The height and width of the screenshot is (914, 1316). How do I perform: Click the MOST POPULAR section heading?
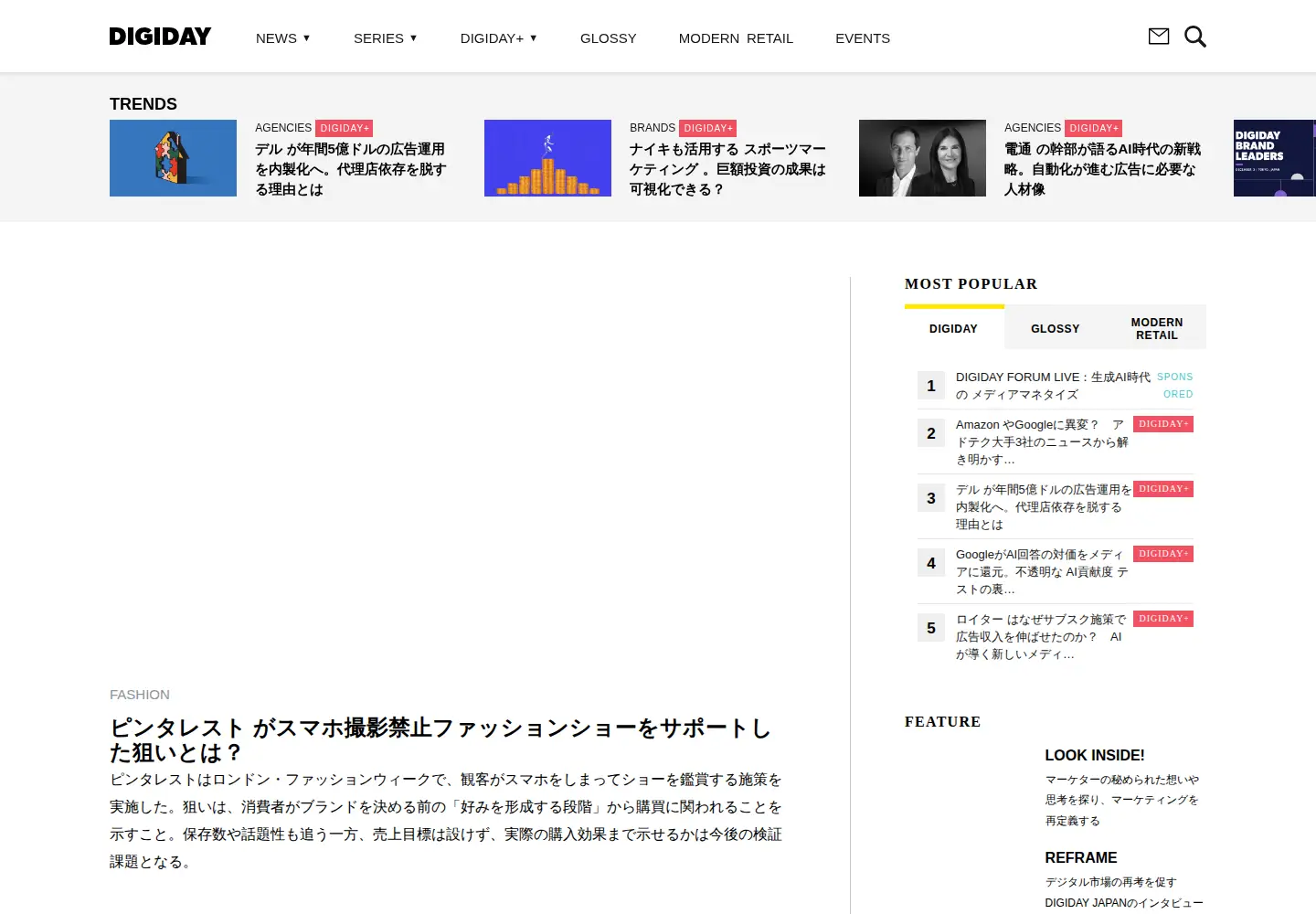(971, 284)
